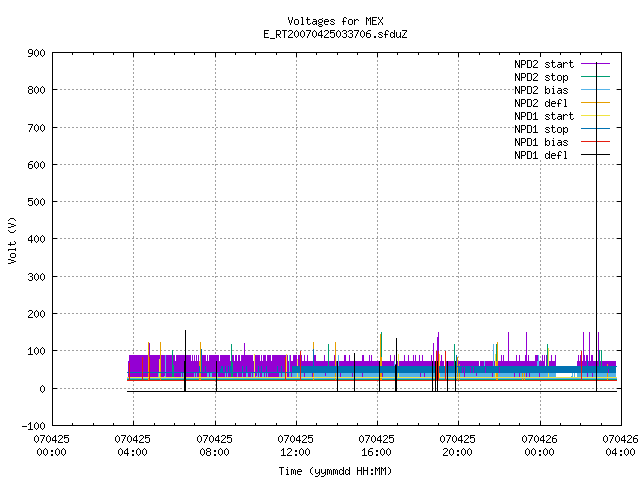640x480 pixels.
Task: Click the light blue NPD2 bias legend line
Action: tap(595, 90)
